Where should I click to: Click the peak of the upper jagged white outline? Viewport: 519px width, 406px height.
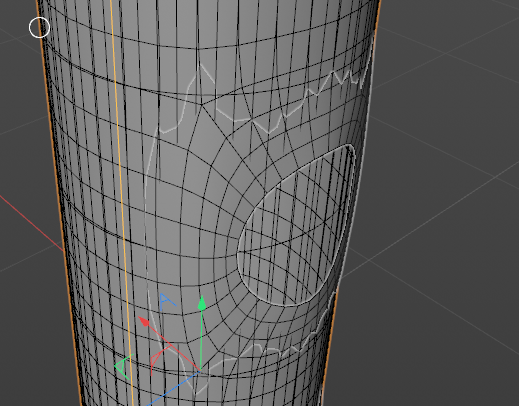[200, 64]
